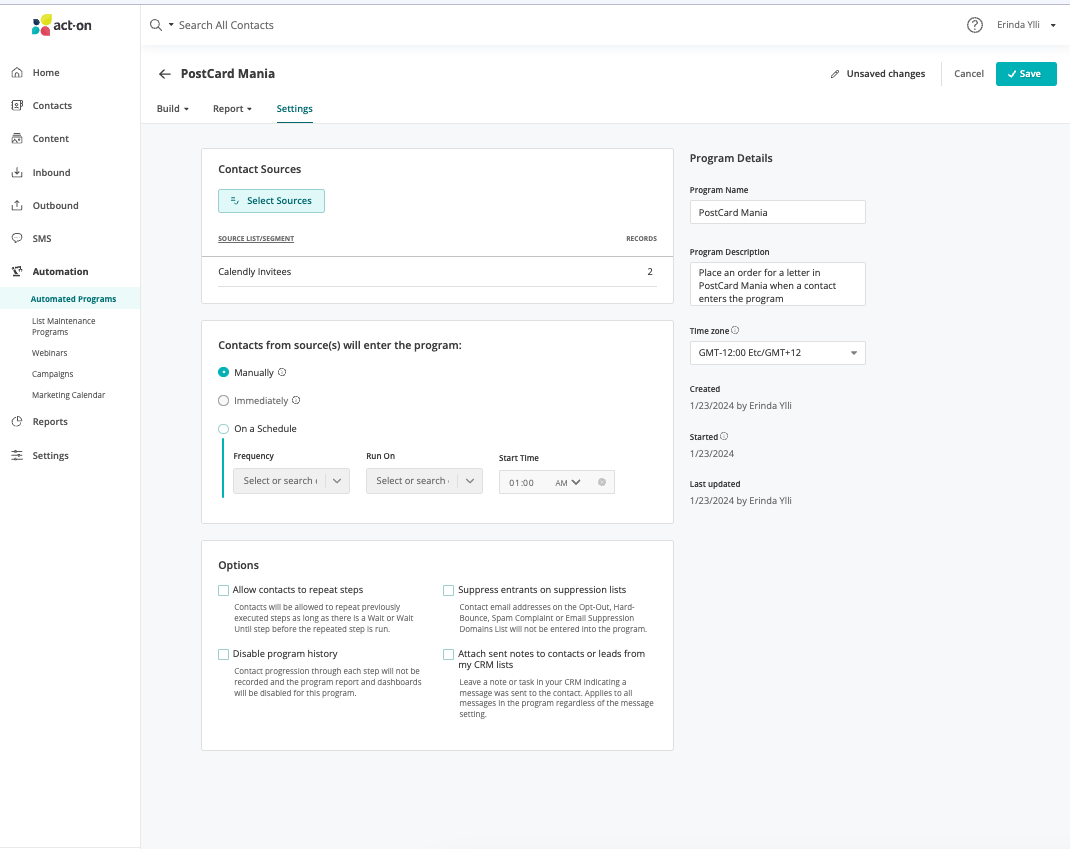1070x849 pixels.
Task: Click the Home sidebar icon
Action: (x=17, y=72)
